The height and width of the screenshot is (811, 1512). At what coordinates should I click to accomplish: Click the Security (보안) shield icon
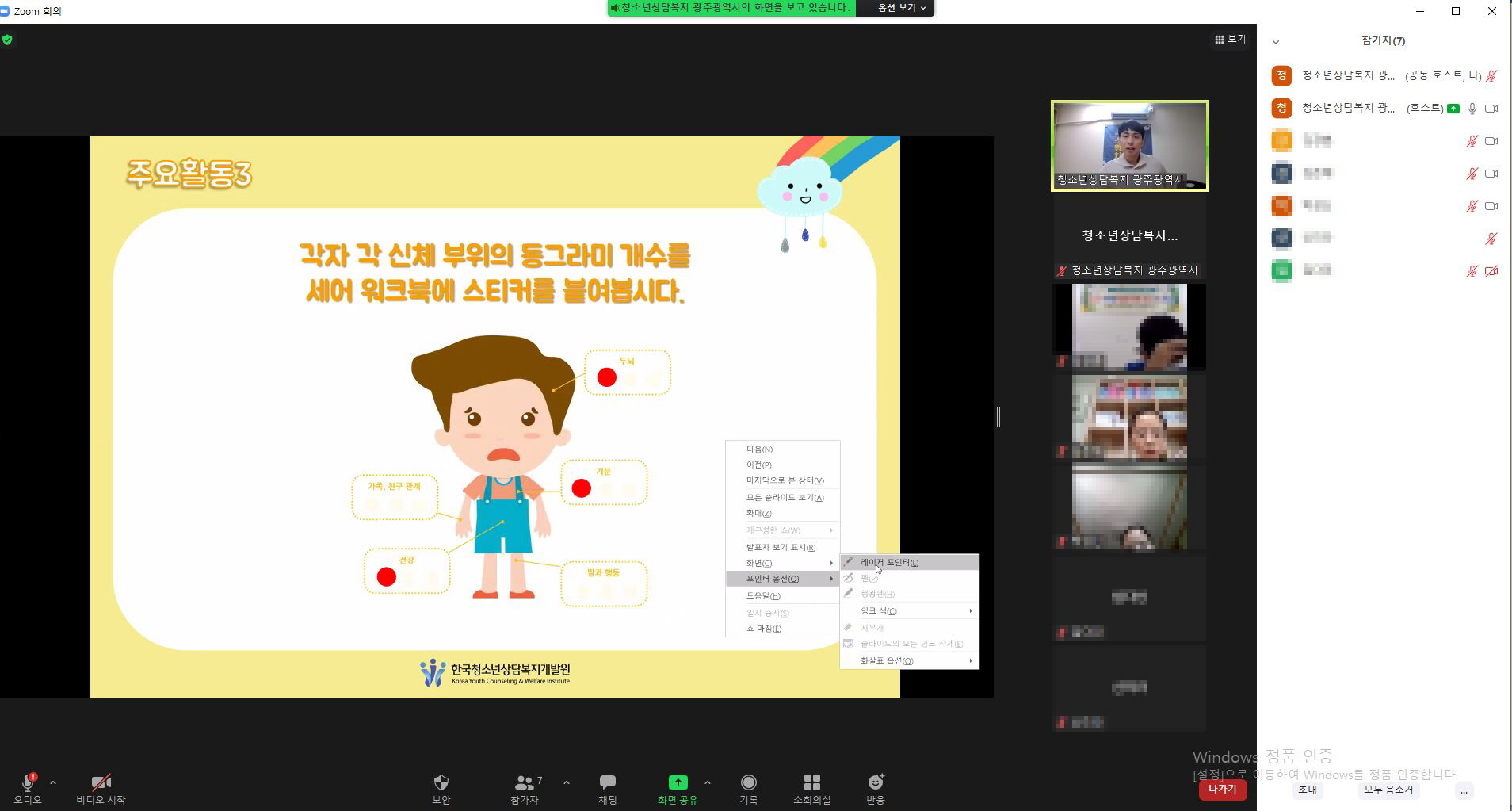[441, 782]
